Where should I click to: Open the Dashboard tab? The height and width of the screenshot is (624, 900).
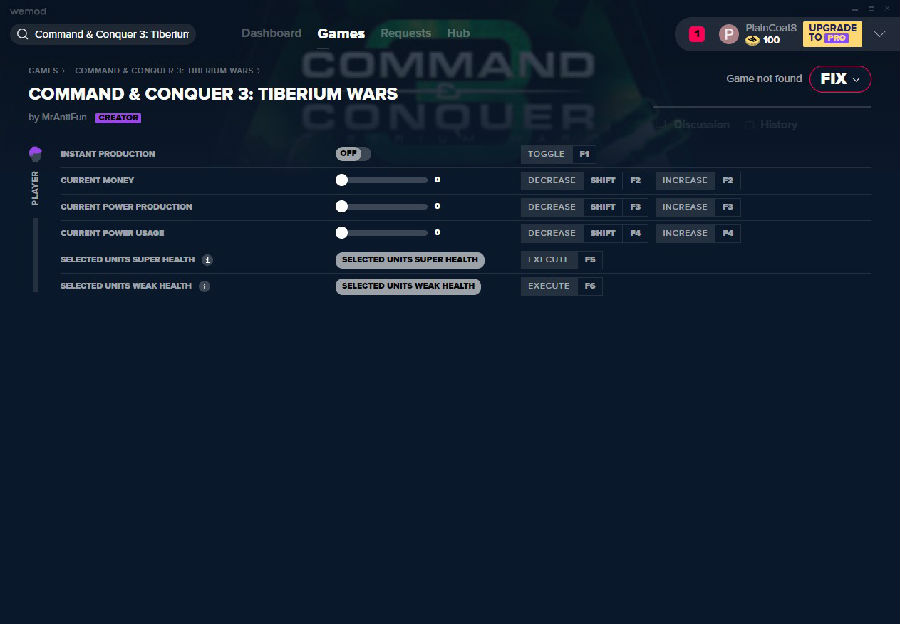coord(271,33)
